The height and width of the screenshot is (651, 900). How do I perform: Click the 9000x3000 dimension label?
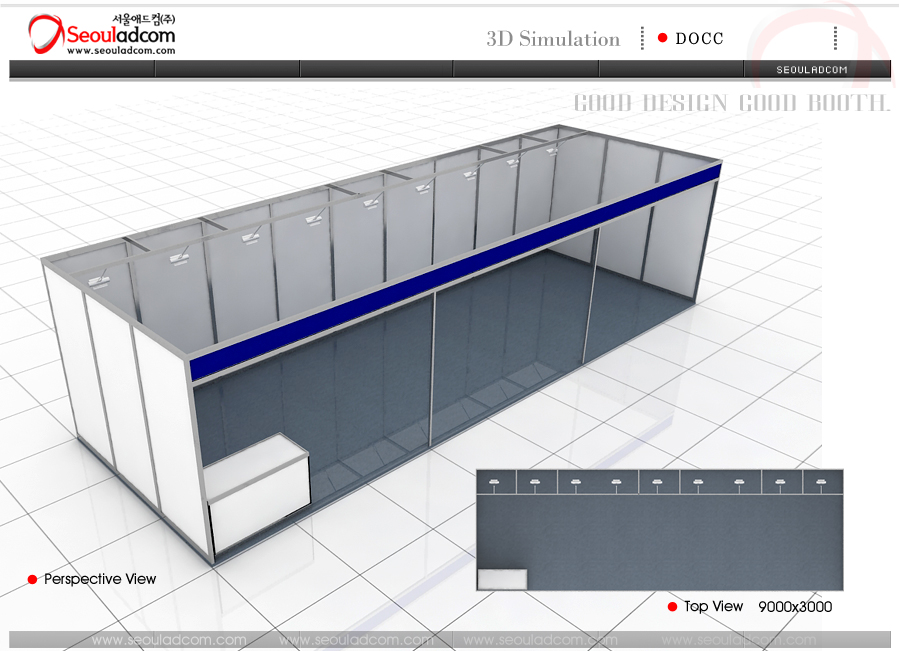(x=795, y=607)
